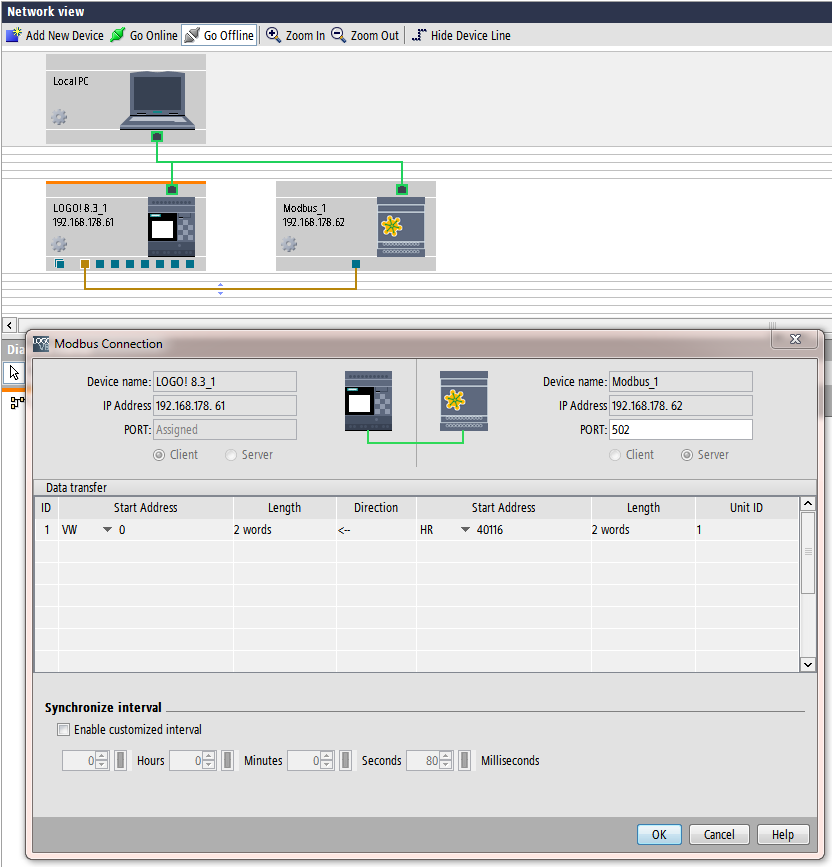Click the slider handle next to Hours
The height and width of the screenshot is (868, 833).
click(121, 761)
